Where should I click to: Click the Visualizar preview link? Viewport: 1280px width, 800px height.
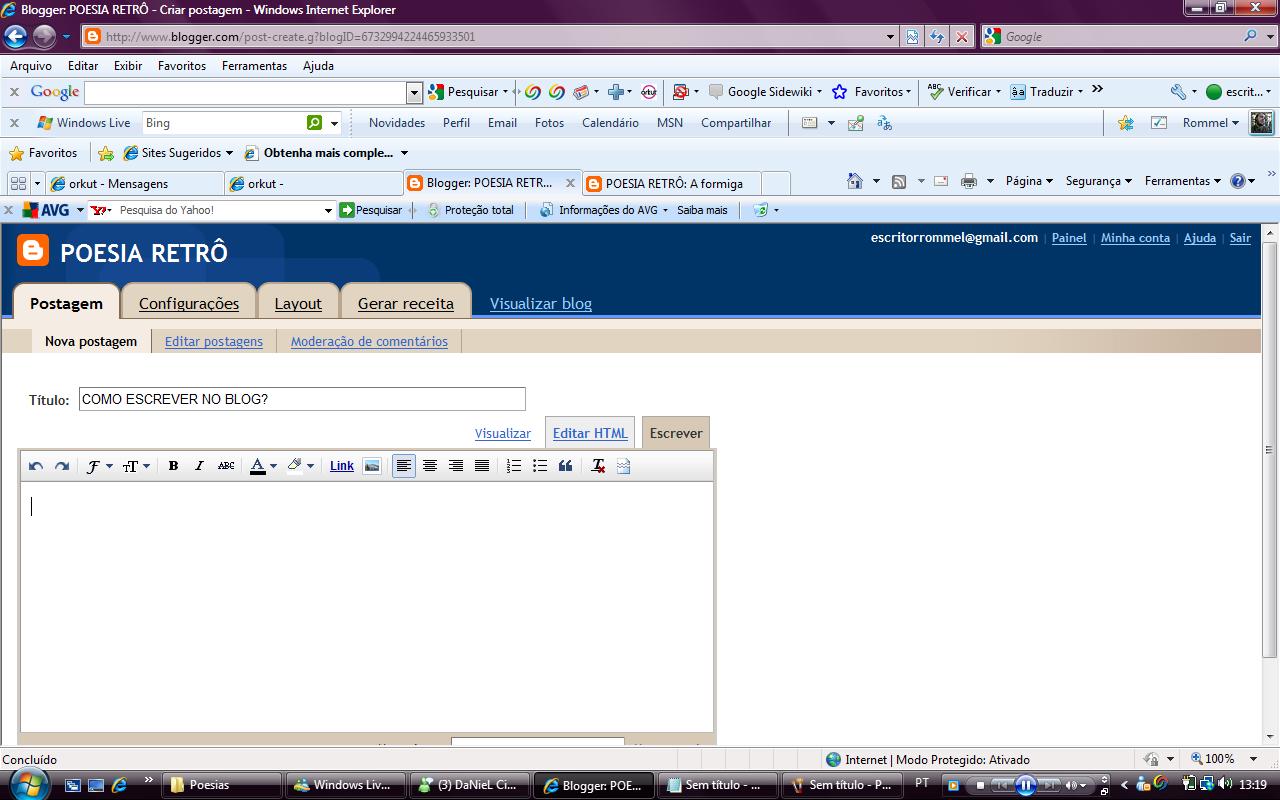[502, 433]
